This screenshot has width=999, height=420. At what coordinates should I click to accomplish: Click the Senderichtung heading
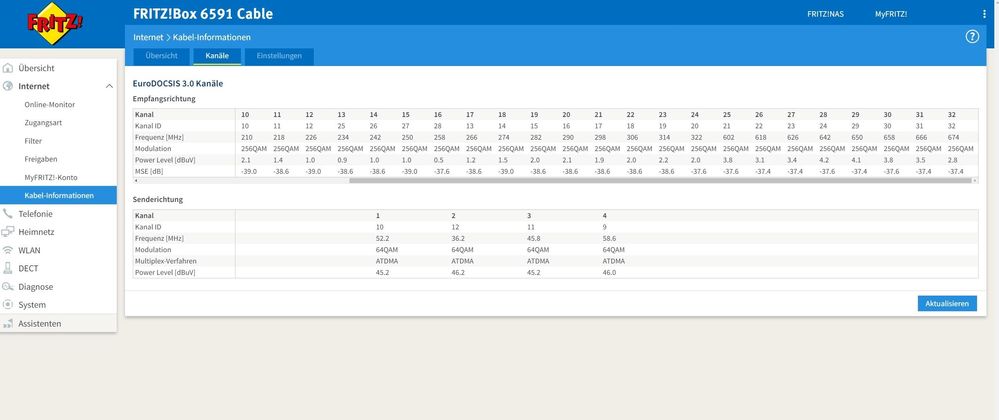click(x=157, y=199)
